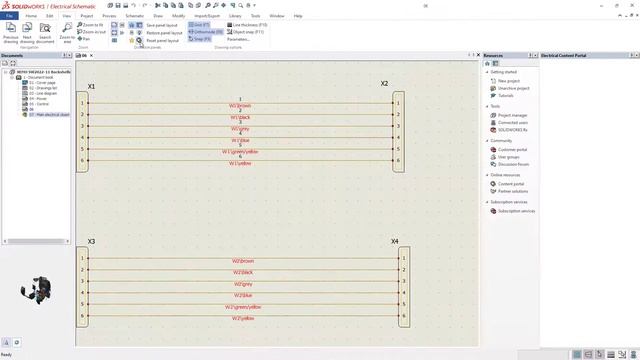Activate Zoom to area
This screenshot has height=360, width=640.
coord(67,33)
